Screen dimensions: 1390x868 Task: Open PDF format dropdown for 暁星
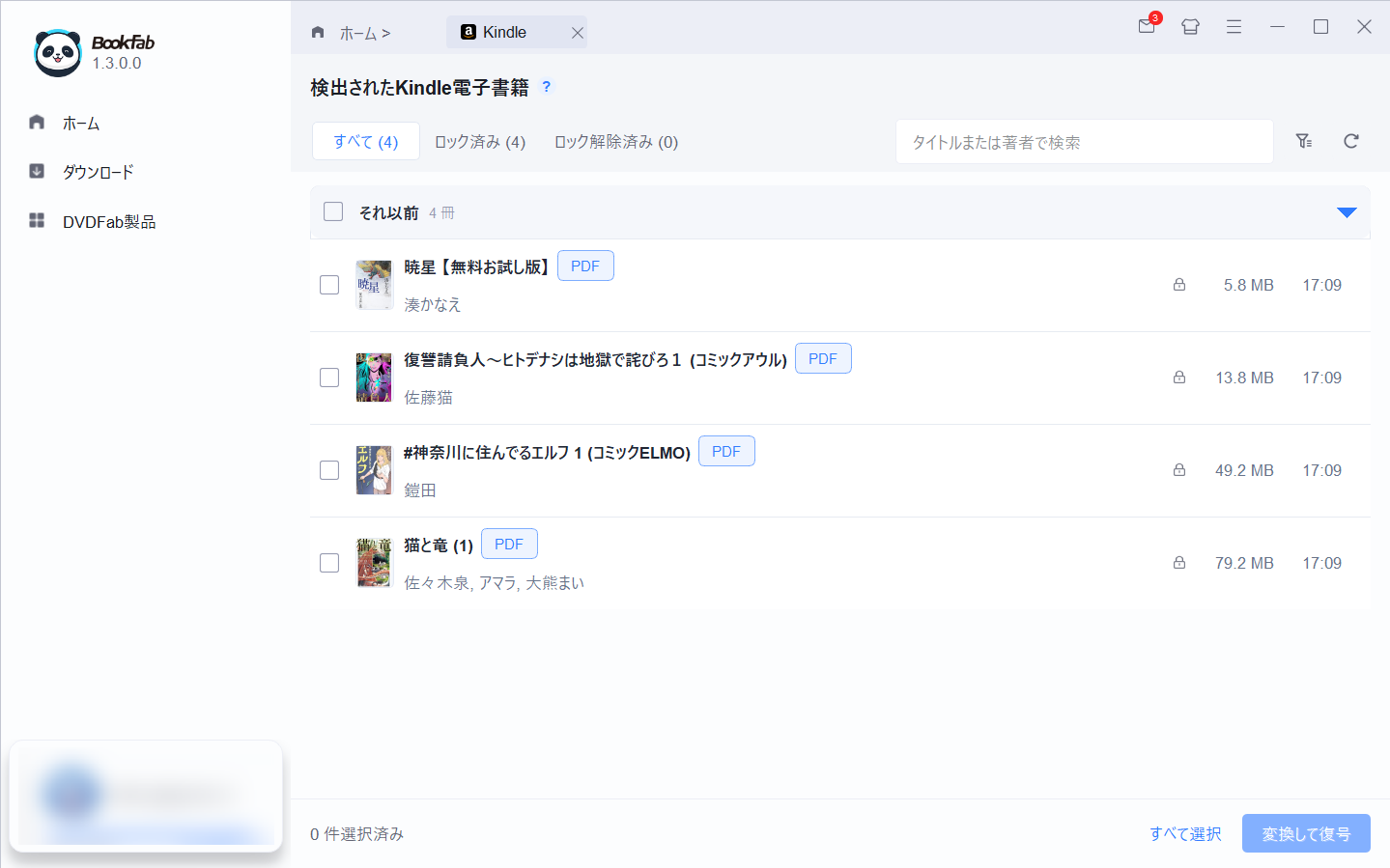point(585,266)
